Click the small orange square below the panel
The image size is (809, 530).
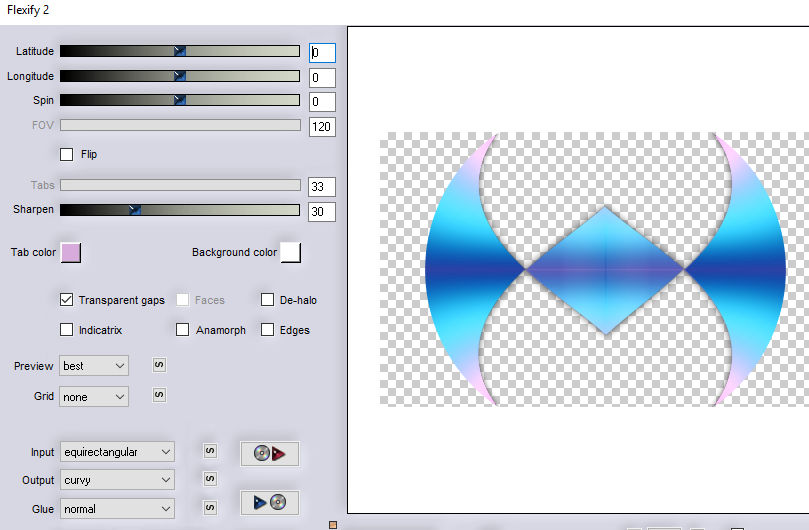(333, 525)
